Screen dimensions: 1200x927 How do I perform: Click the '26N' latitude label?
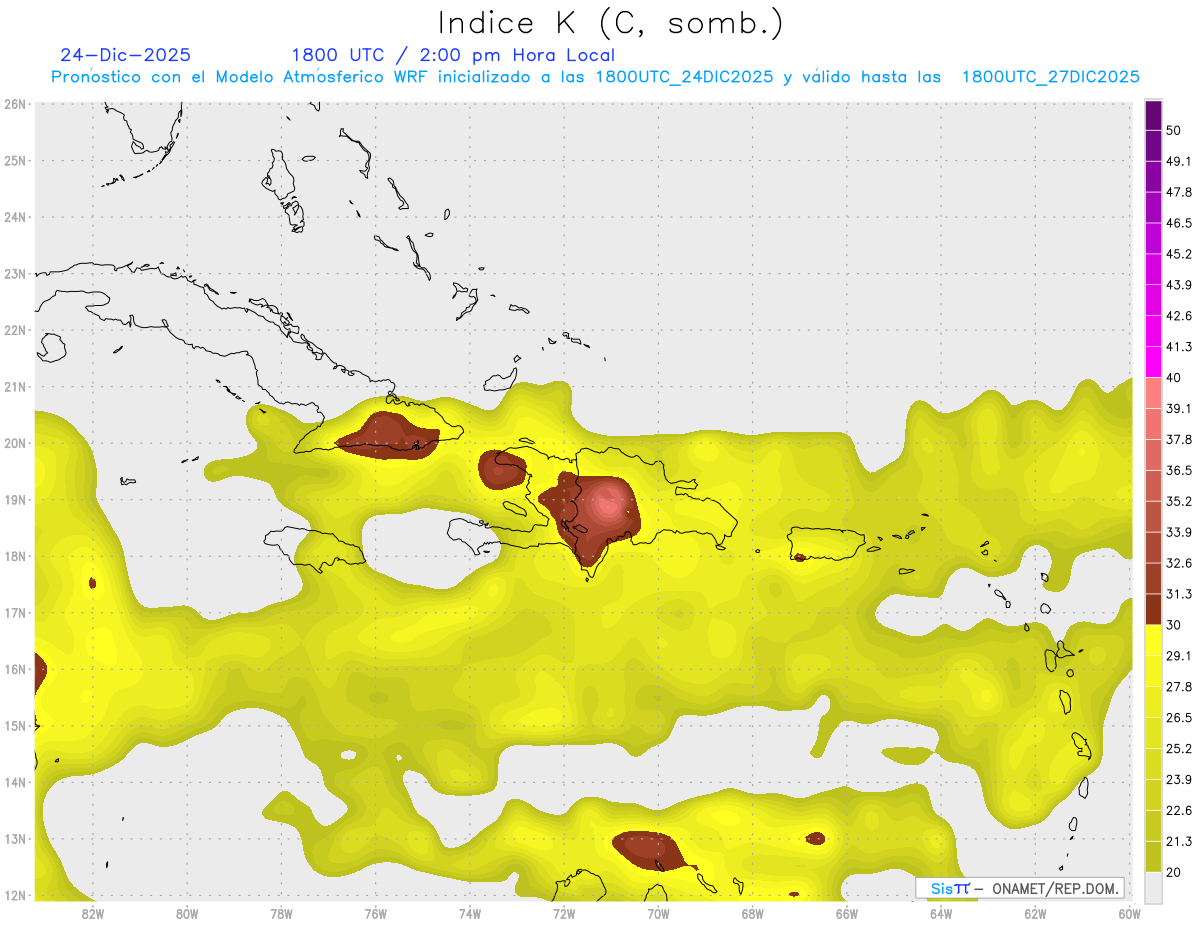coord(15,104)
